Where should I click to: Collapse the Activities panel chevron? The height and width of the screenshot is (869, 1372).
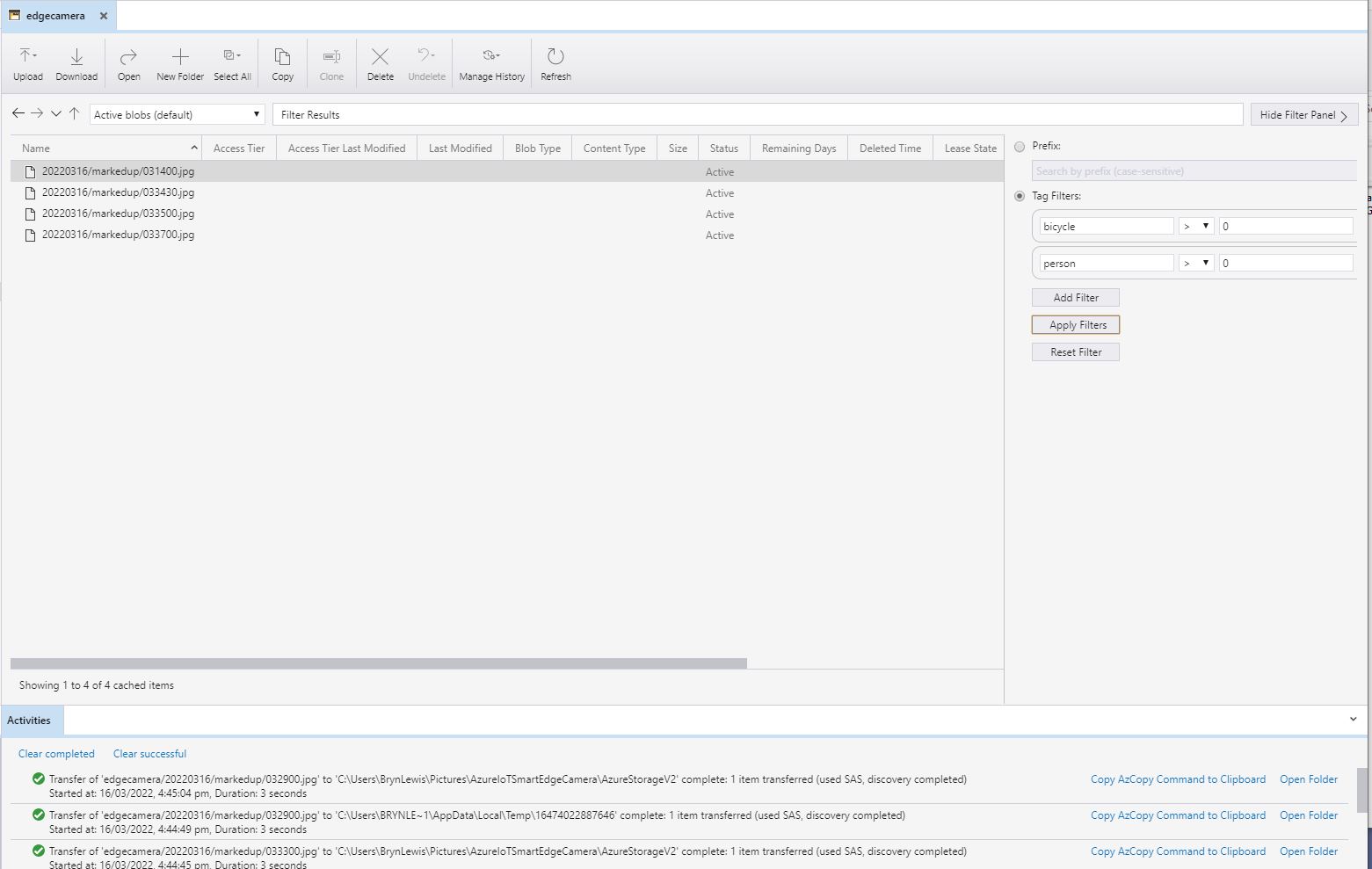[x=1353, y=720]
